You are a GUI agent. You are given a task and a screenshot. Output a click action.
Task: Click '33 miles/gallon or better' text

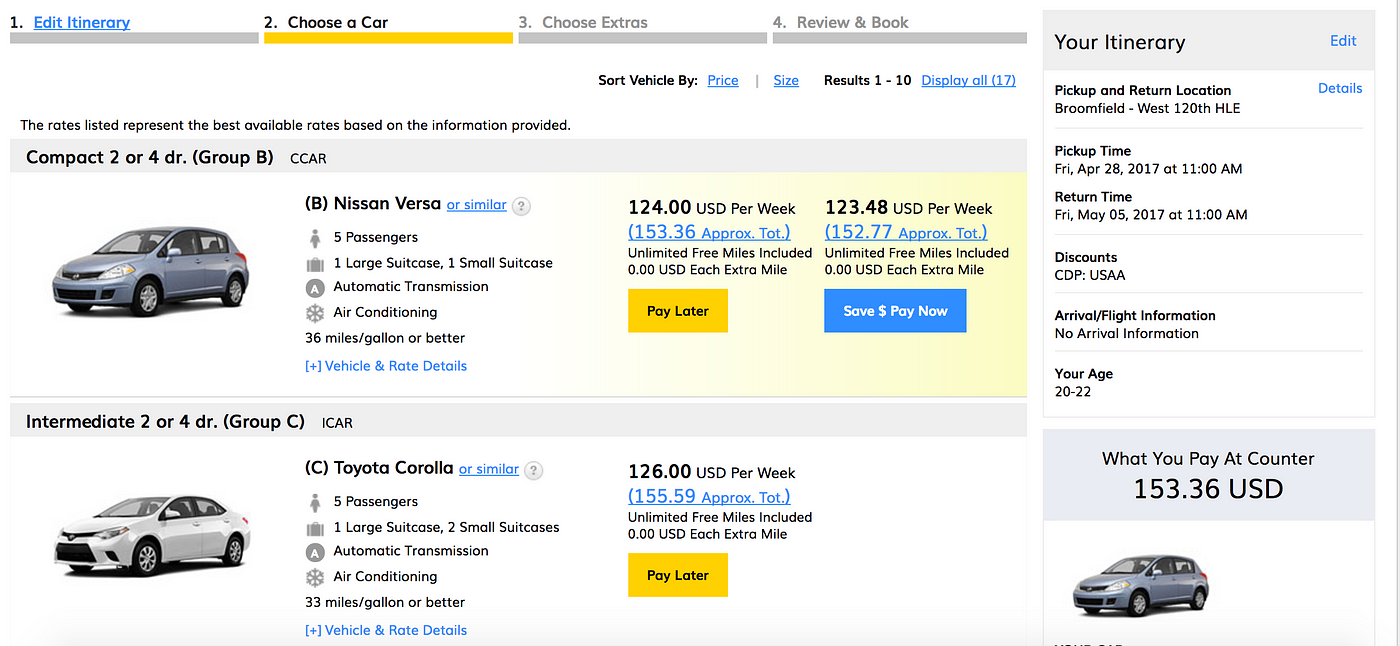(385, 602)
